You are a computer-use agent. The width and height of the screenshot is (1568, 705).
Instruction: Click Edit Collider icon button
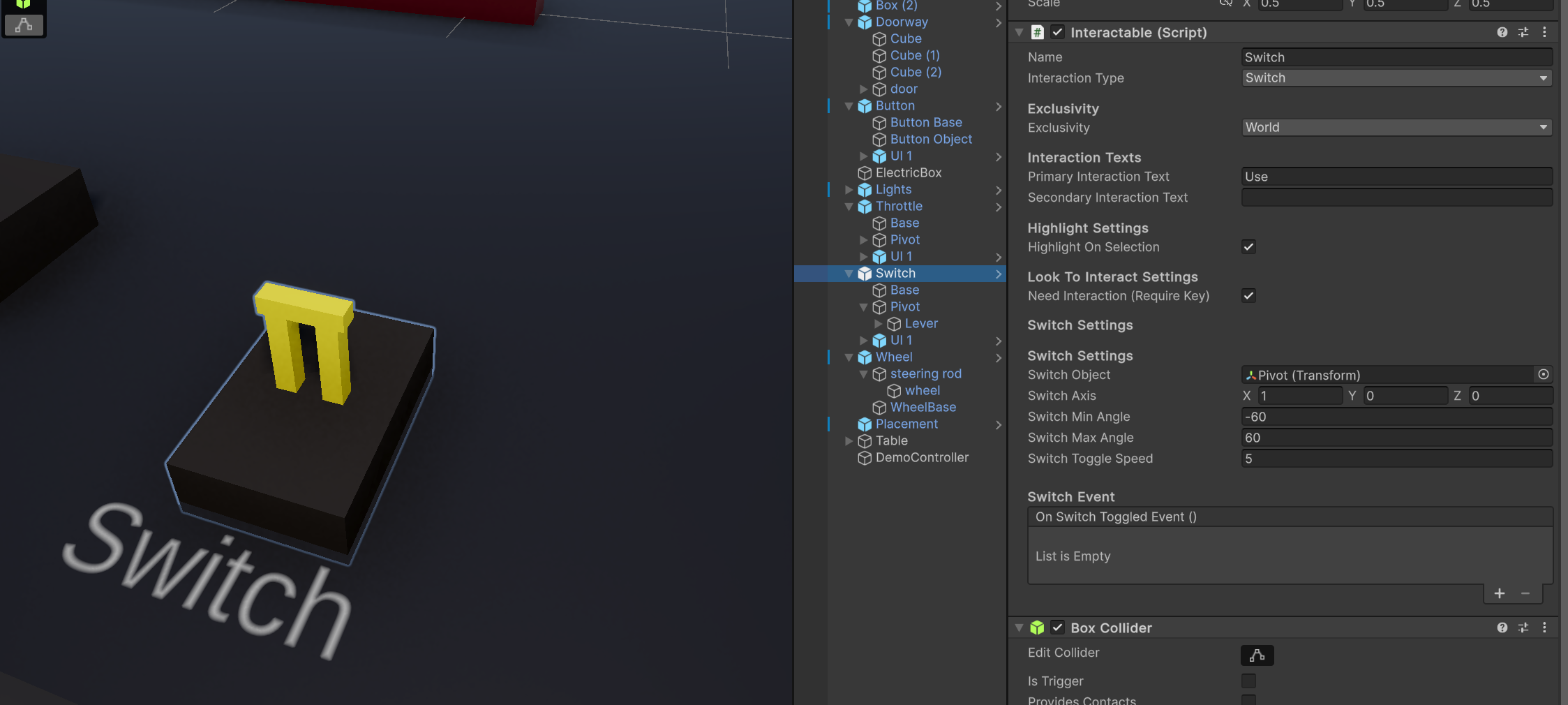coord(1257,655)
